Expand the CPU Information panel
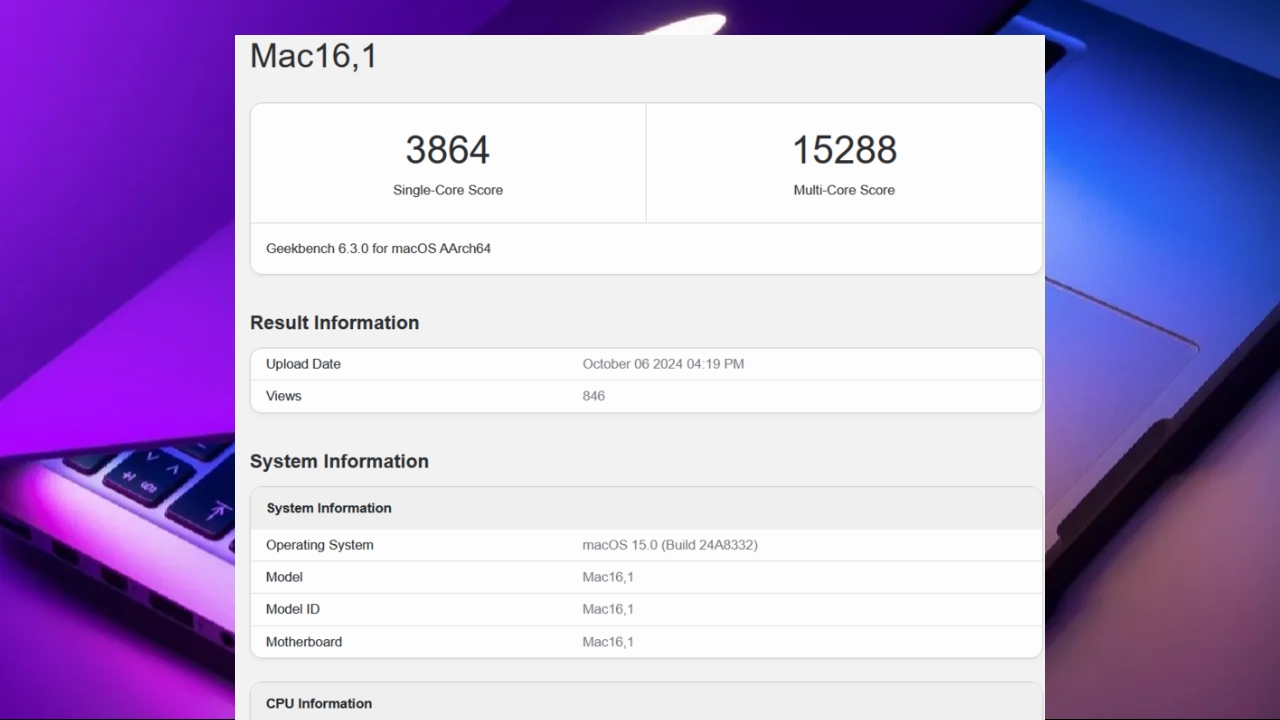1280x720 pixels. click(318, 703)
